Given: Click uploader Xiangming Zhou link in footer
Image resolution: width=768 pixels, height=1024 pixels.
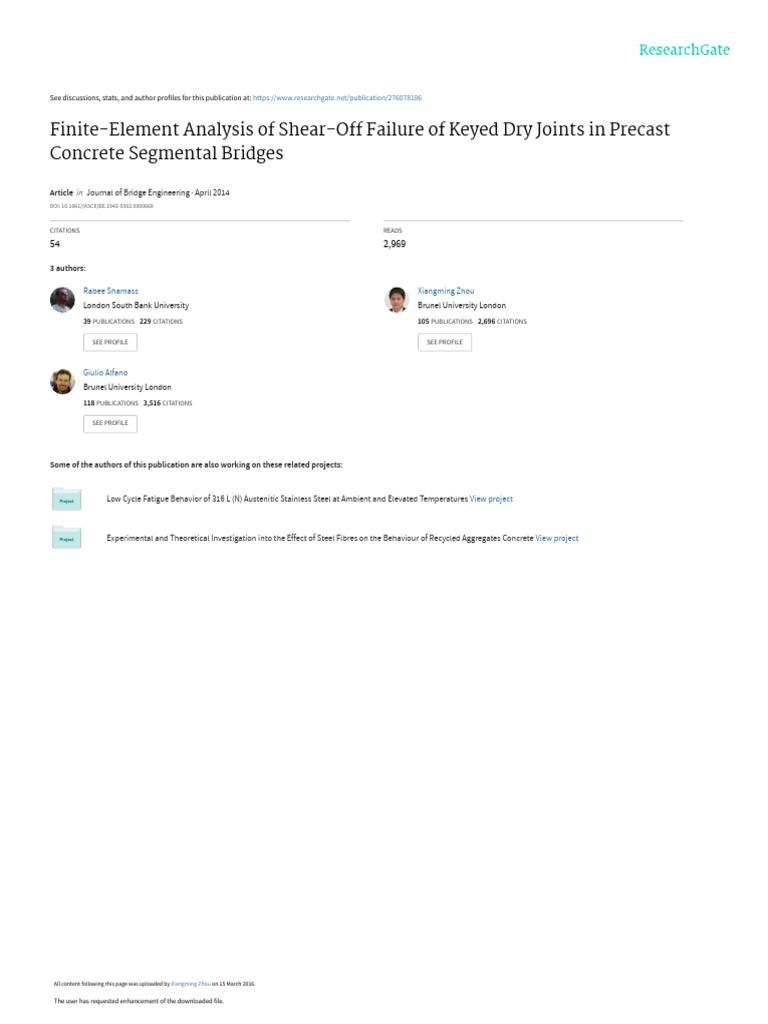Looking at the screenshot, I should point(191,984).
